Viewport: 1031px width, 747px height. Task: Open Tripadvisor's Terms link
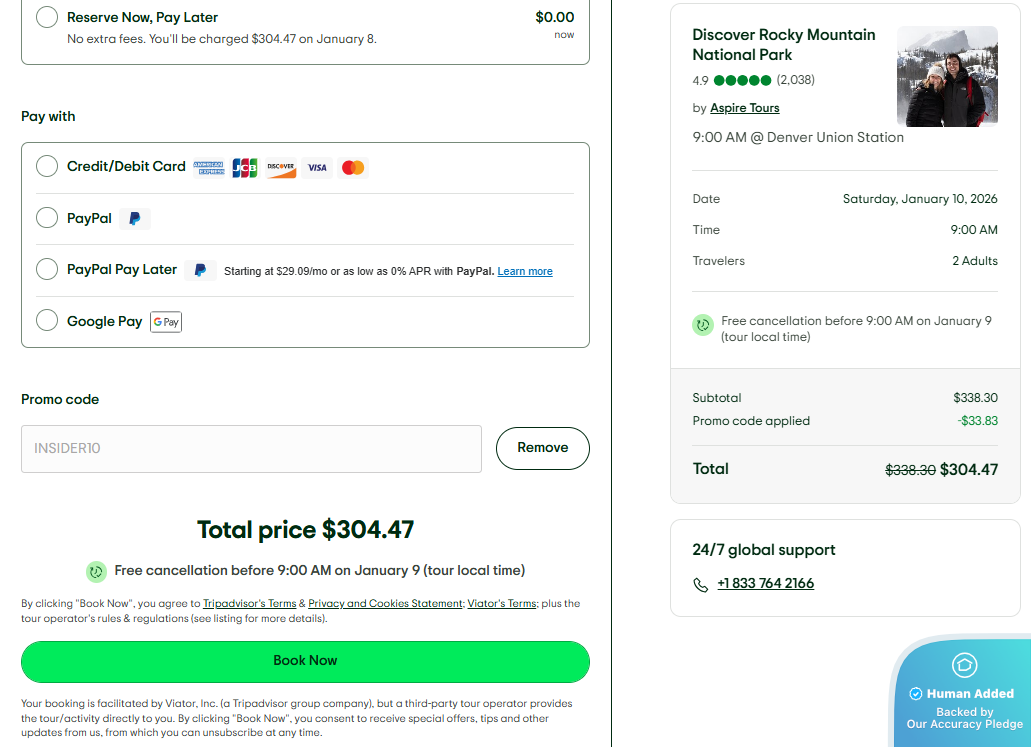click(249, 604)
